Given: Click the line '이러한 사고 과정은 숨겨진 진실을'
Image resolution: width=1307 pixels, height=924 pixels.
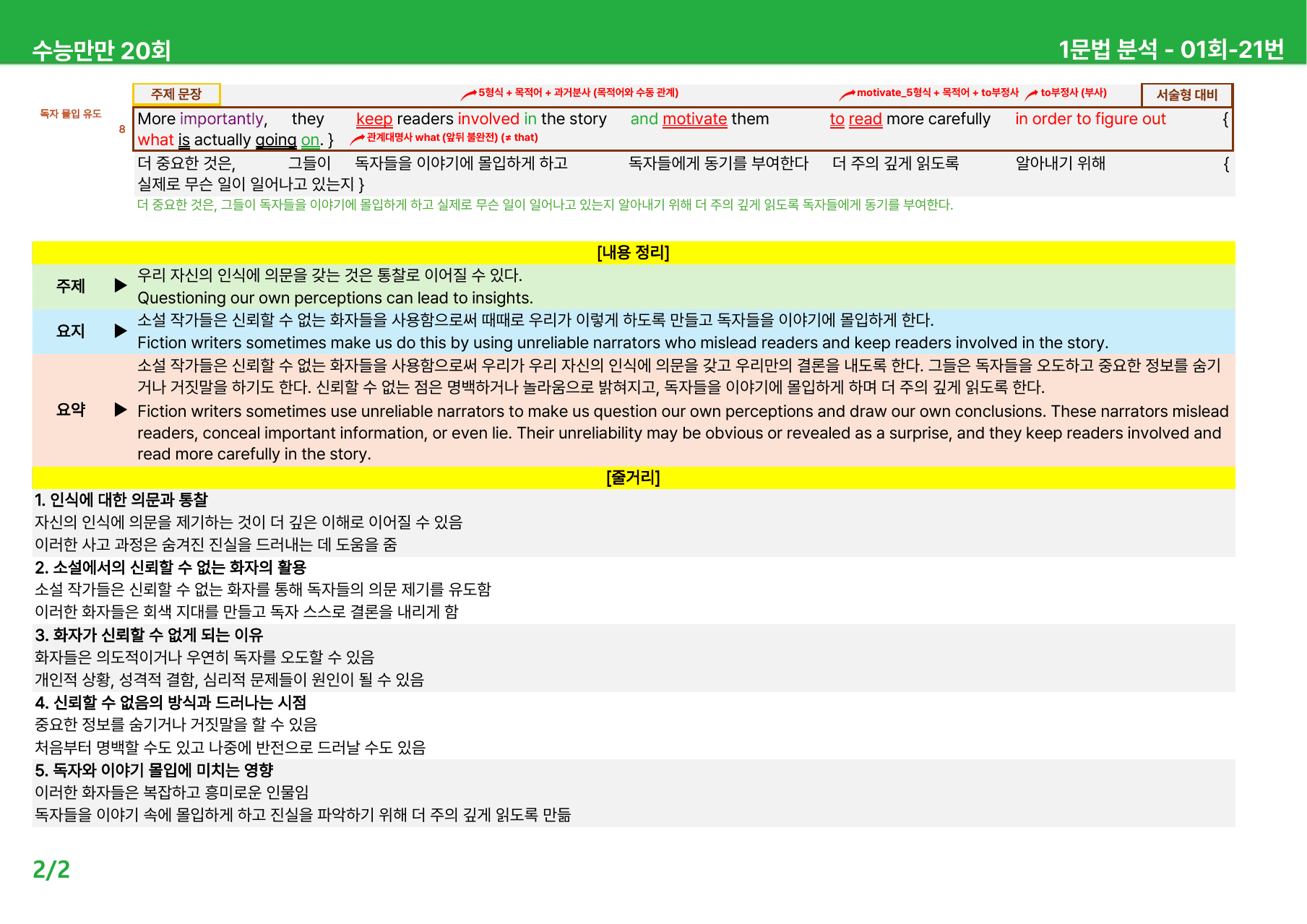Looking at the screenshot, I should coord(216,545).
